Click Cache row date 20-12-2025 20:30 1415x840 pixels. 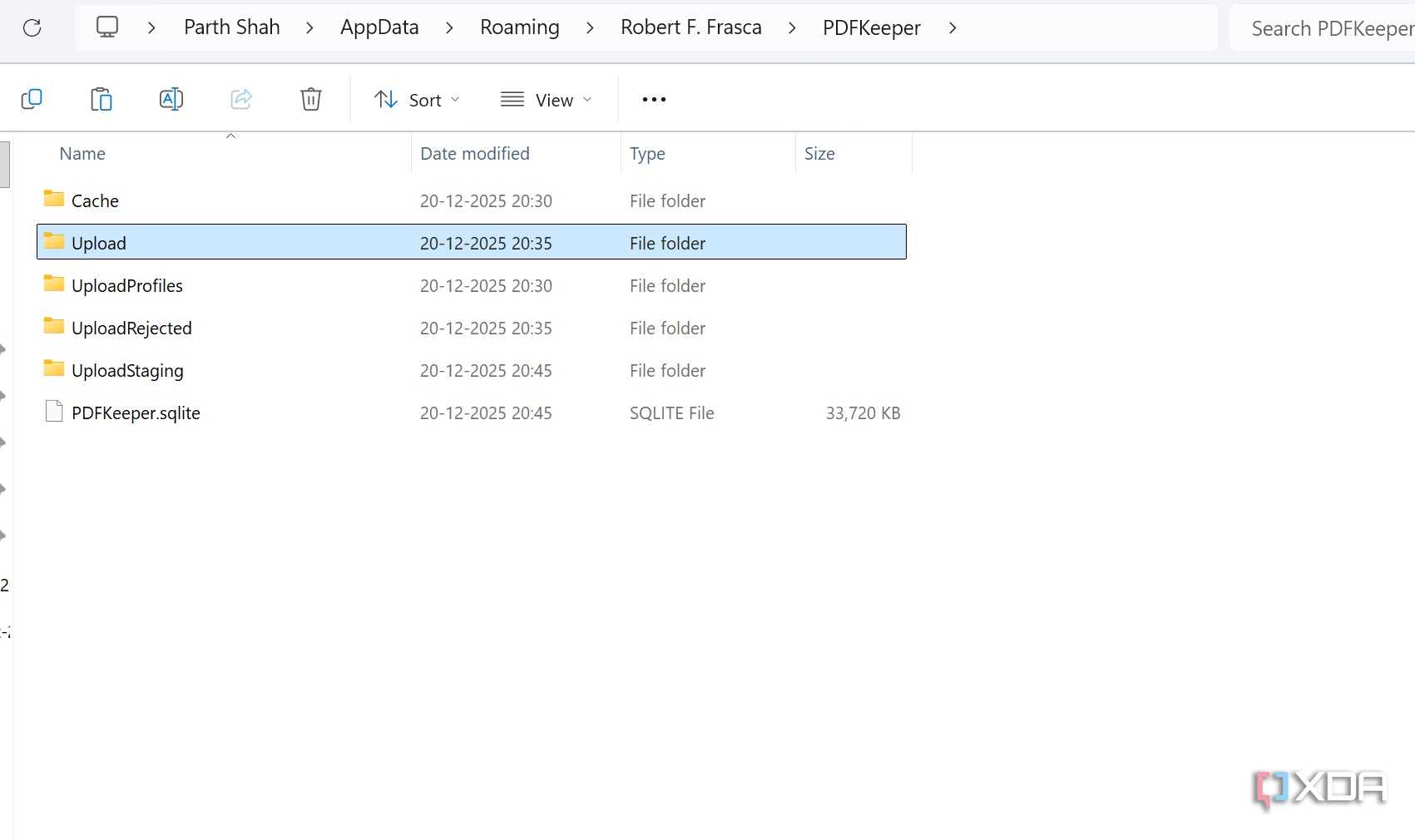click(486, 201)
